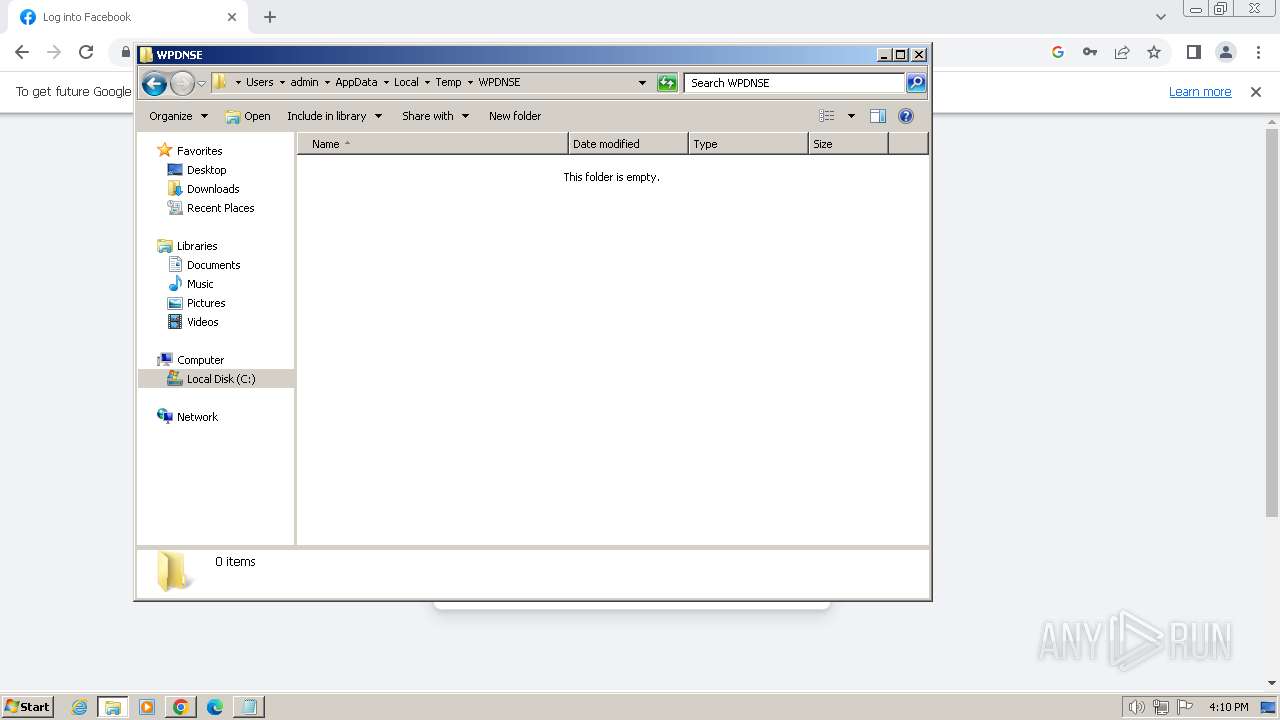Change the view icon in Explorer
This screenshot has height=720, width=1280.
point(827,116)
